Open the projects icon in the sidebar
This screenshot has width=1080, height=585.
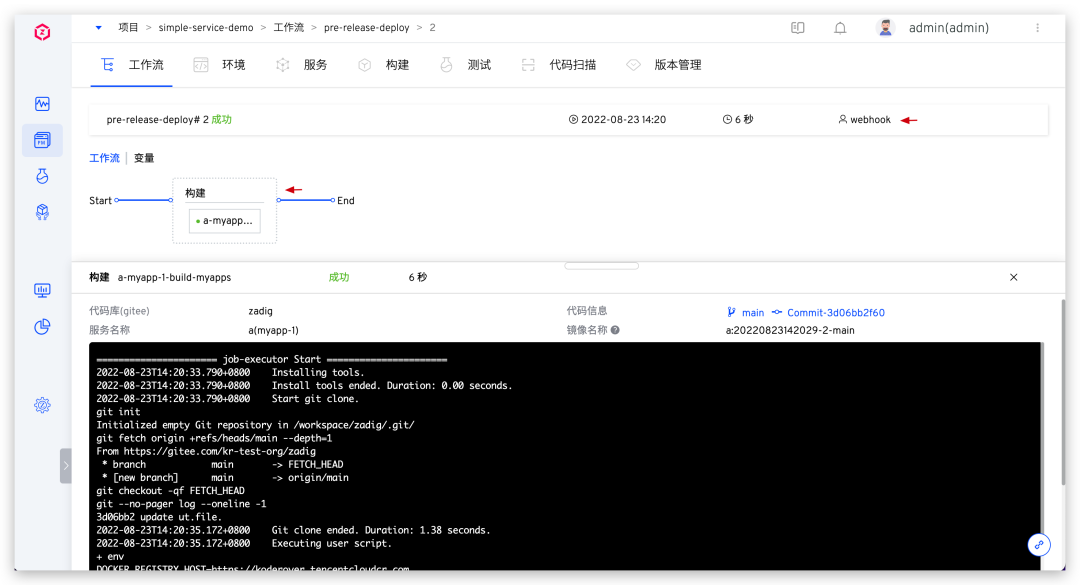coord(42,140)
